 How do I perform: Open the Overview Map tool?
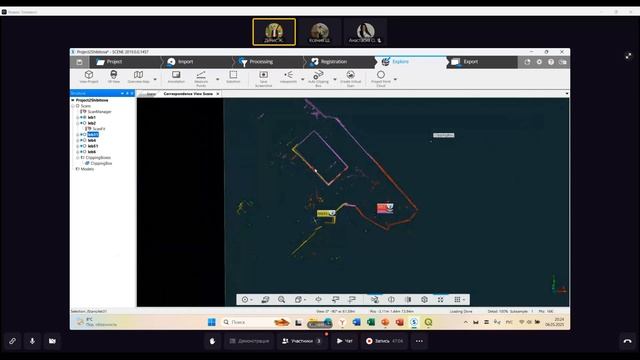click(138, 77)
